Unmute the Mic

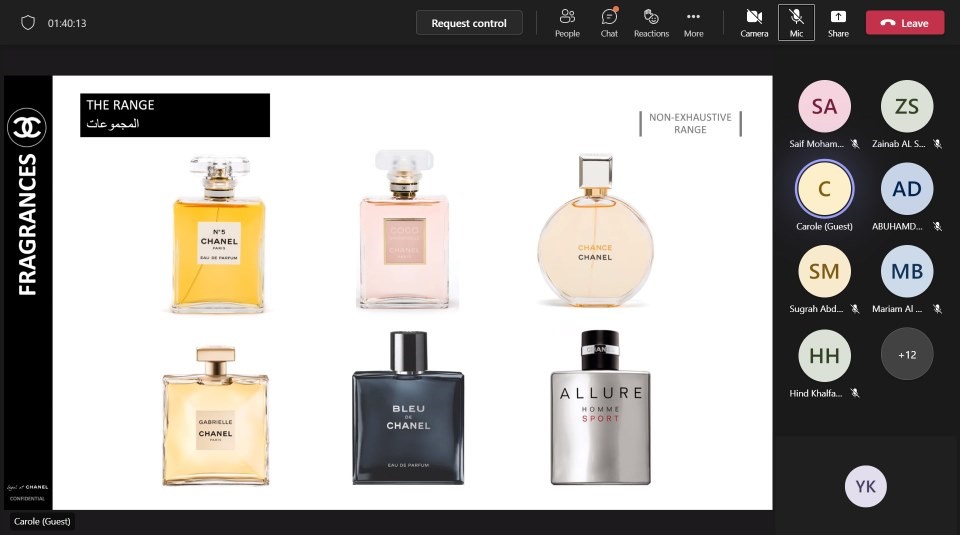[796, 23]
